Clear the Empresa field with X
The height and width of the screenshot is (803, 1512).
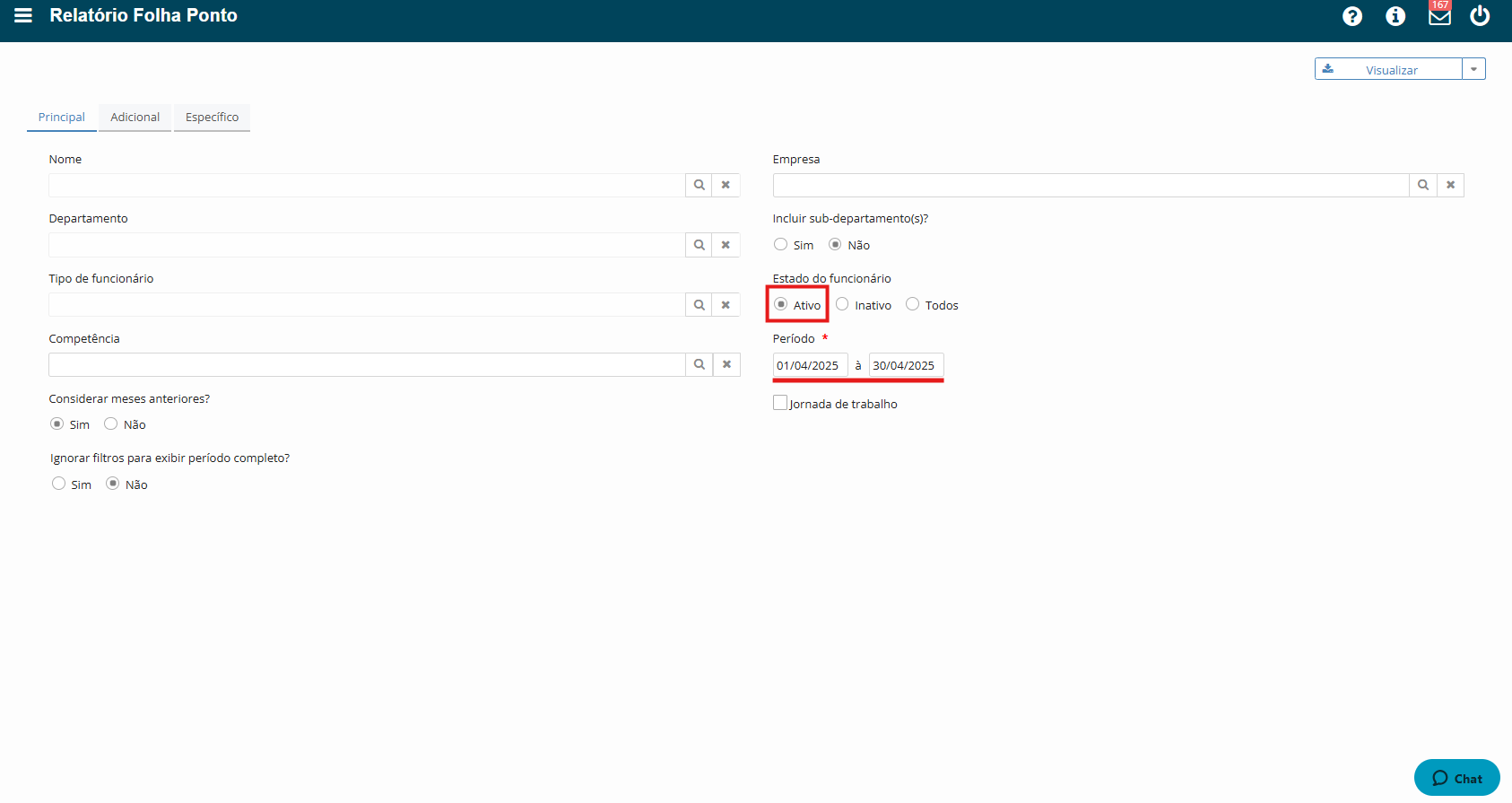(1450, 185)
